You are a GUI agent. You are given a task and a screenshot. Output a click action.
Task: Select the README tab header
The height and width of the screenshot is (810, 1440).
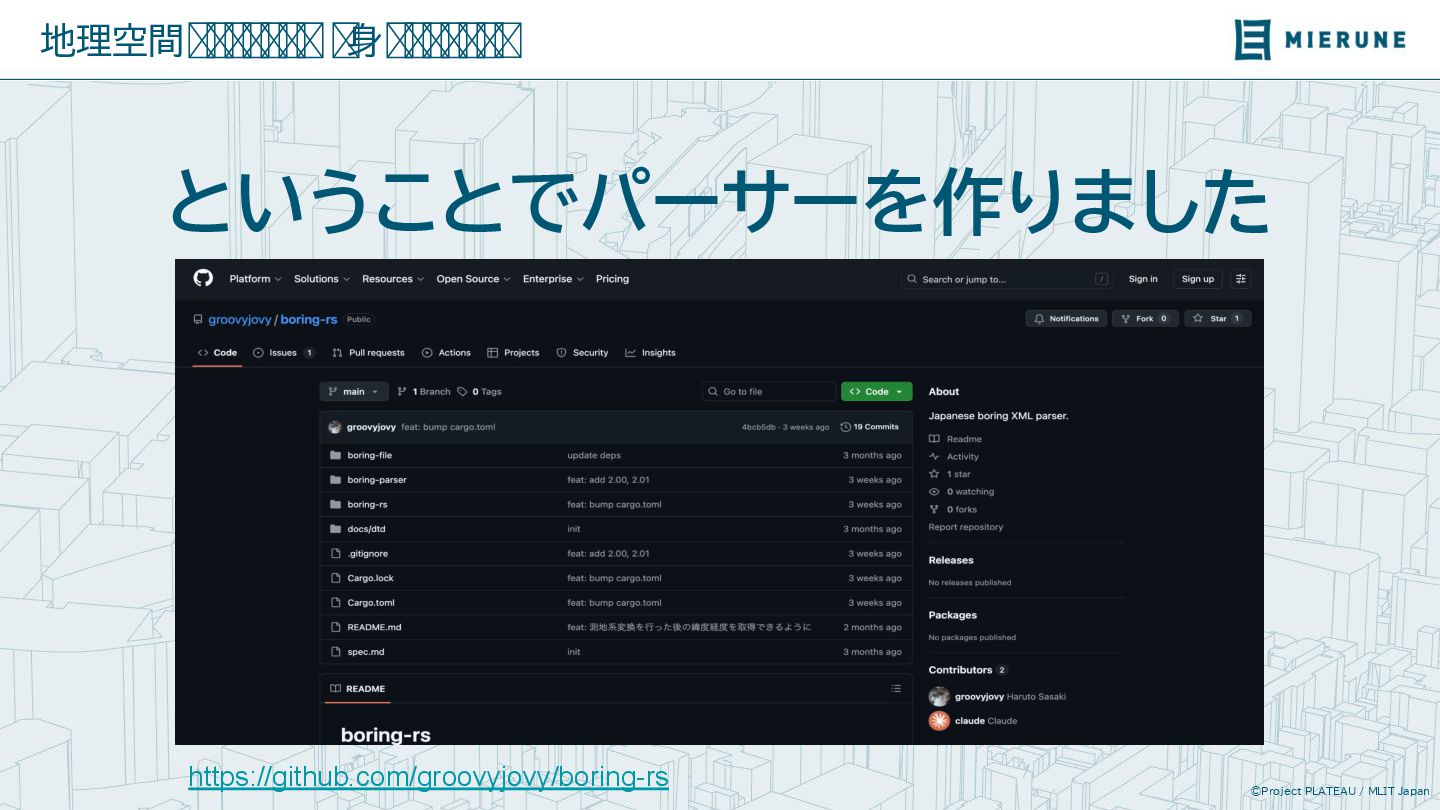coord(358,689)
